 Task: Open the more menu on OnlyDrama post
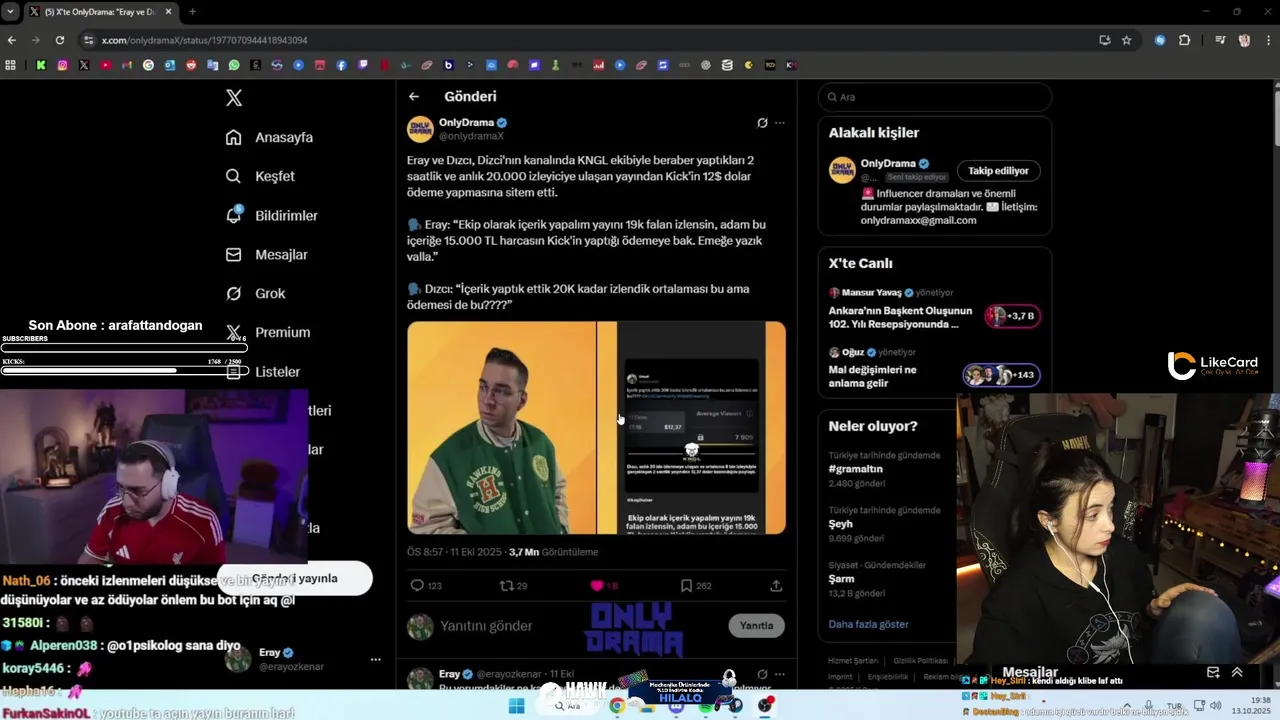click(780, 123)
